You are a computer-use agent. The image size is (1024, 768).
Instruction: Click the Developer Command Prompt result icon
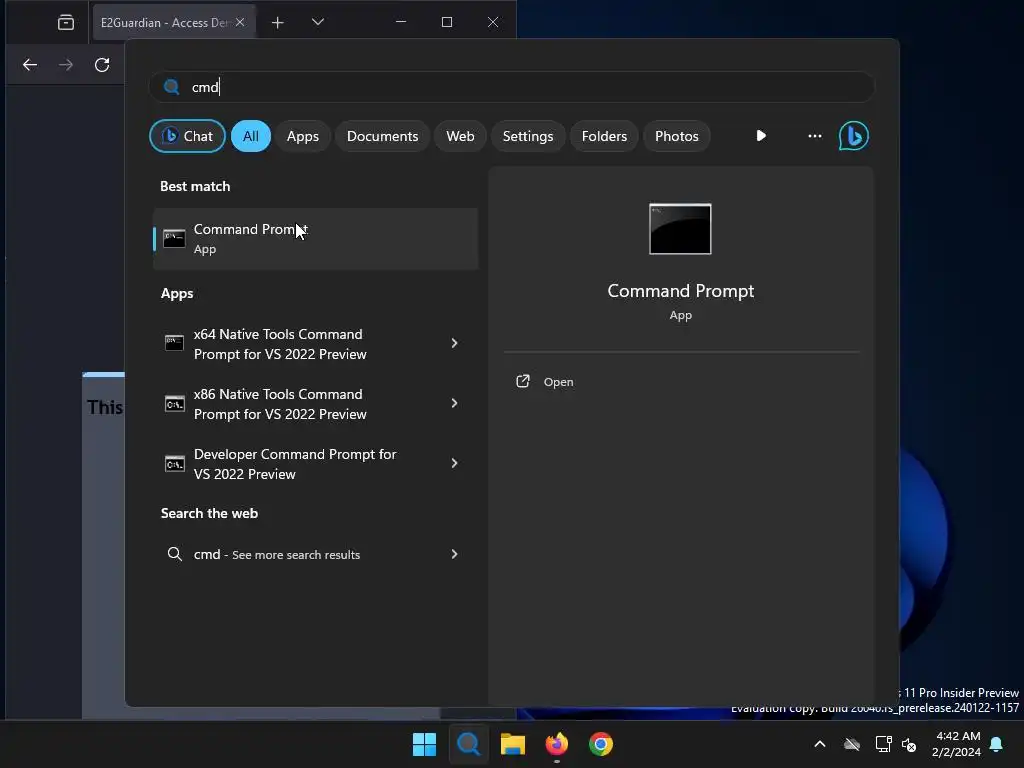tap(174, 464)
